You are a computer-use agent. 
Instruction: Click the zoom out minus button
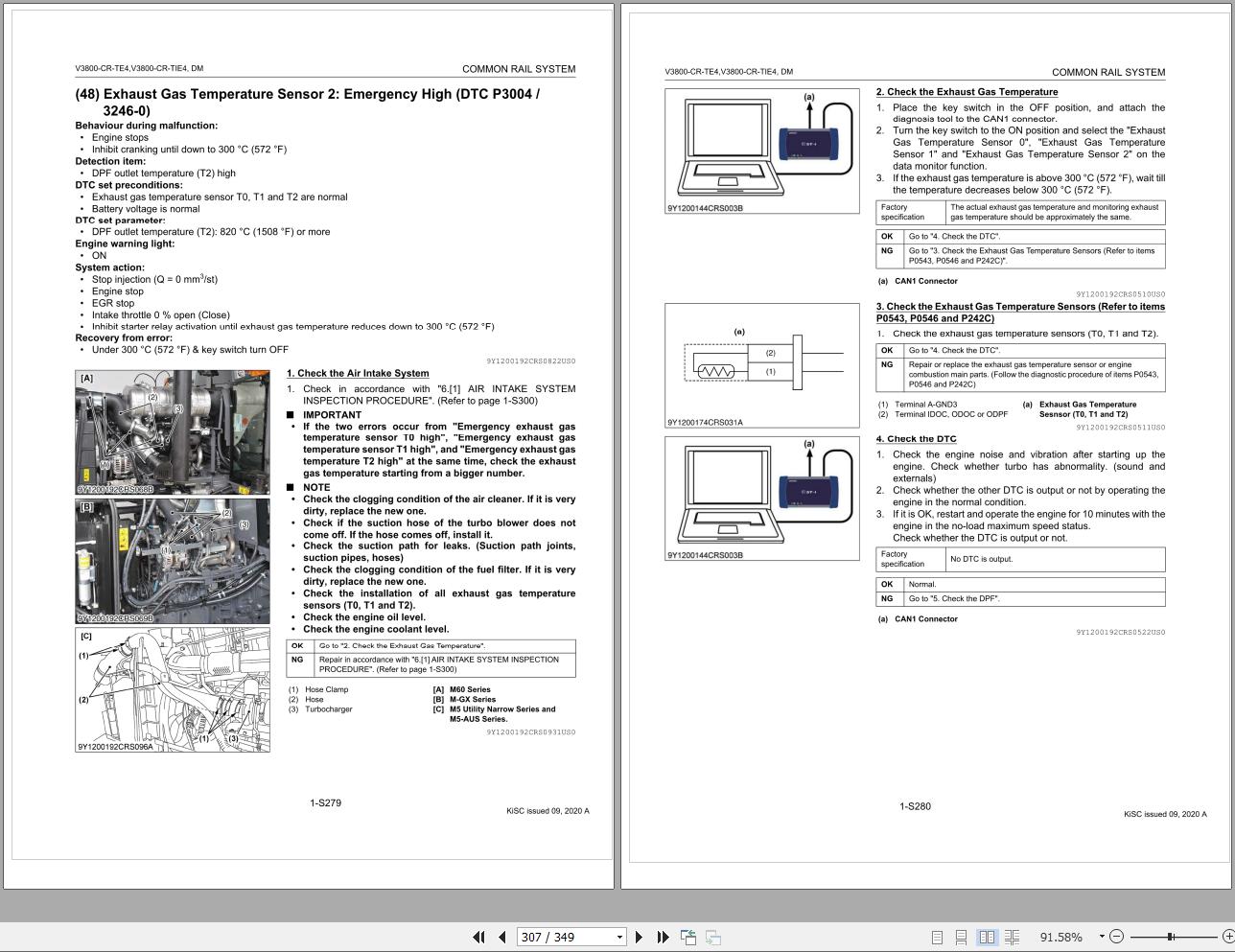[x=1116, y=937]
